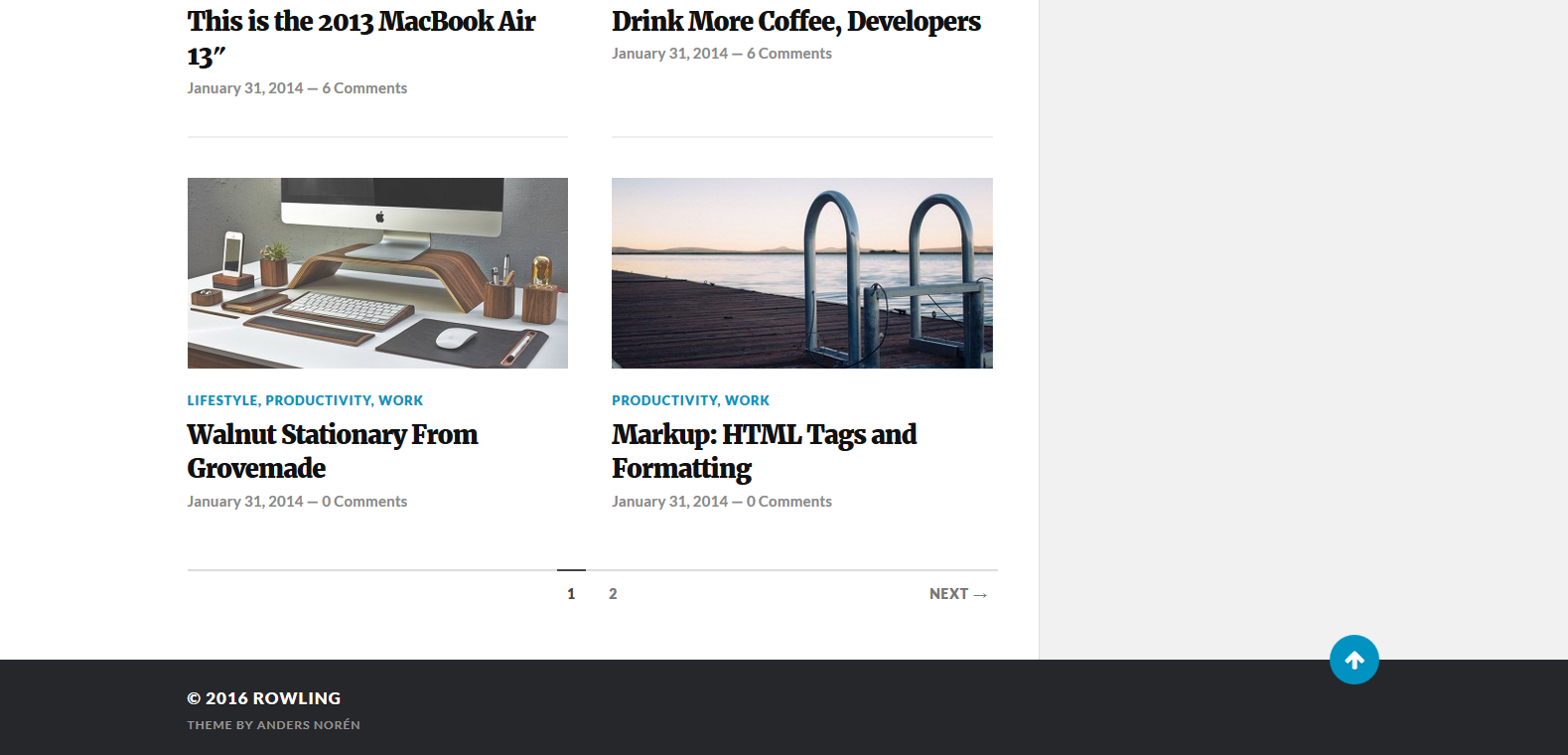The width and height of the screenshot is (1568, 755).
Task: View 6 Comments on Drink More Coffee post
Action: pos(789,54)
